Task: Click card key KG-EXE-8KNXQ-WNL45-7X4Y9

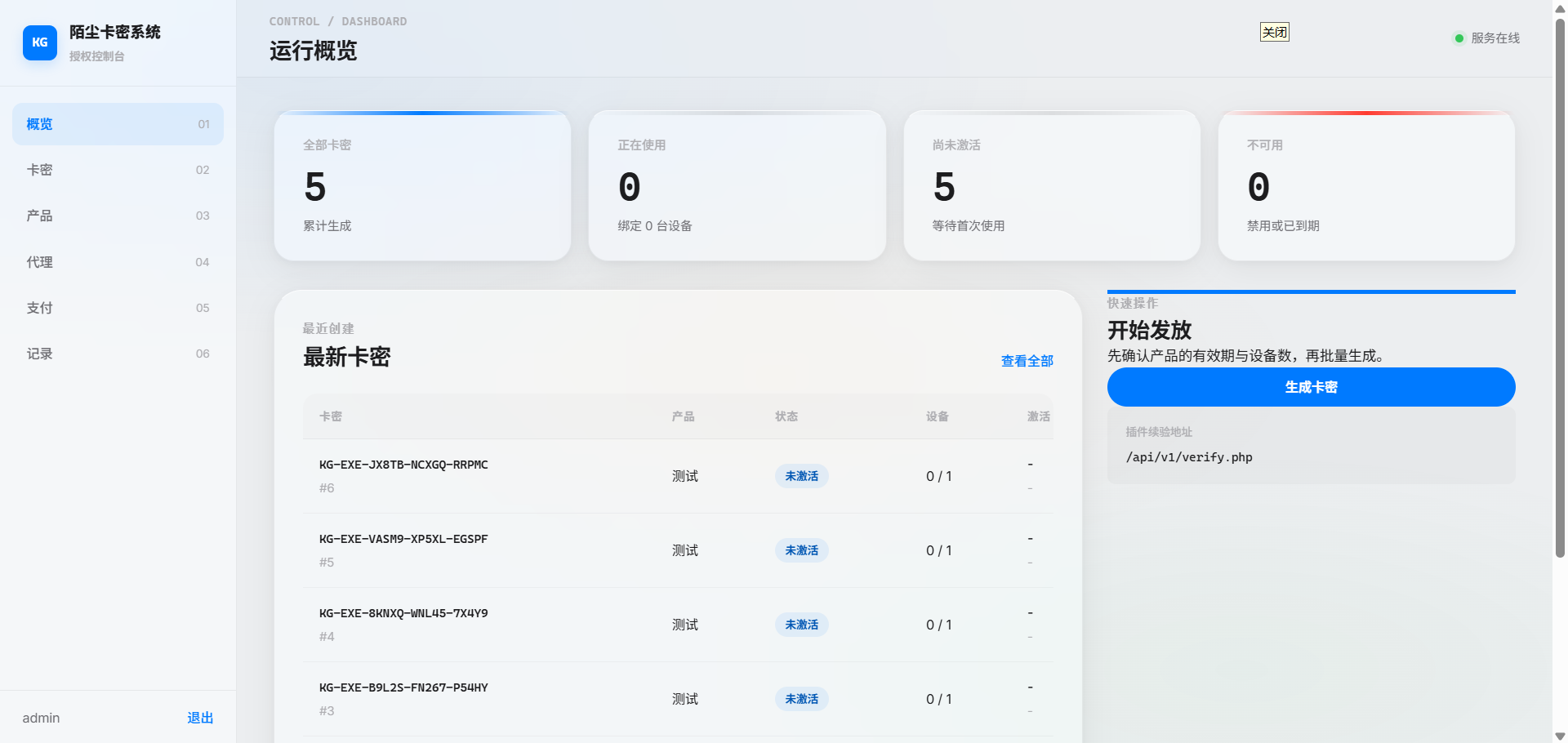Action: [403, 613]
